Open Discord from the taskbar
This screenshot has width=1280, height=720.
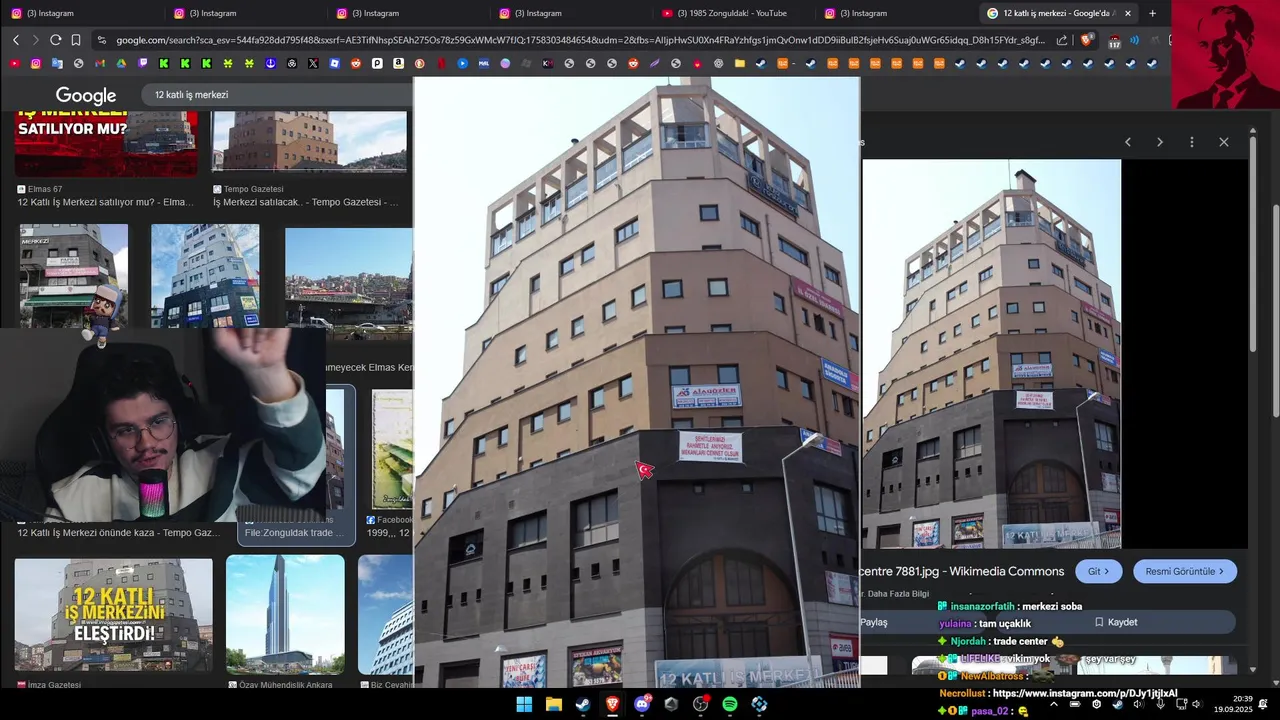642,704
